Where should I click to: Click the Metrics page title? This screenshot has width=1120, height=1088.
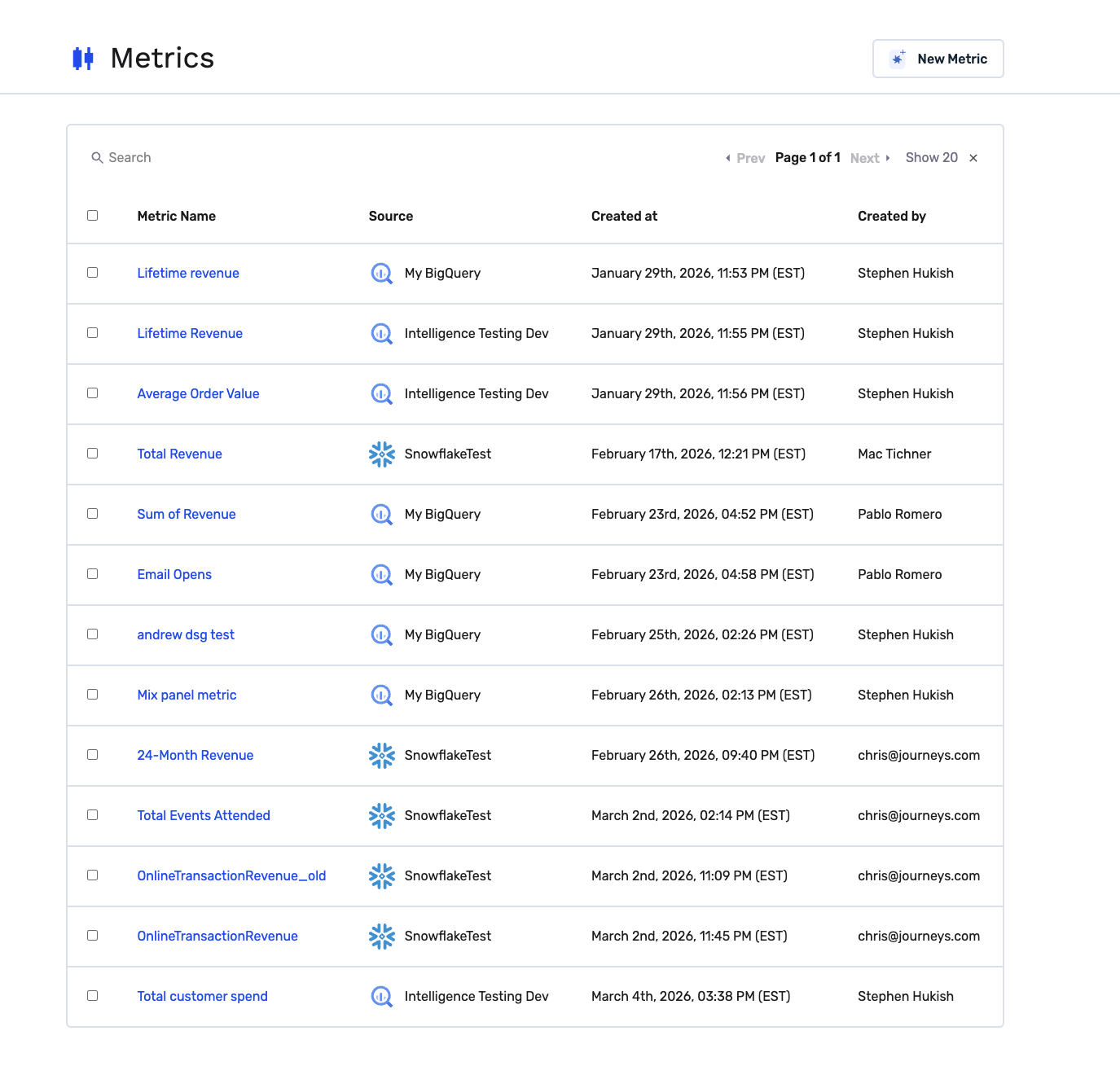point(162,58)
